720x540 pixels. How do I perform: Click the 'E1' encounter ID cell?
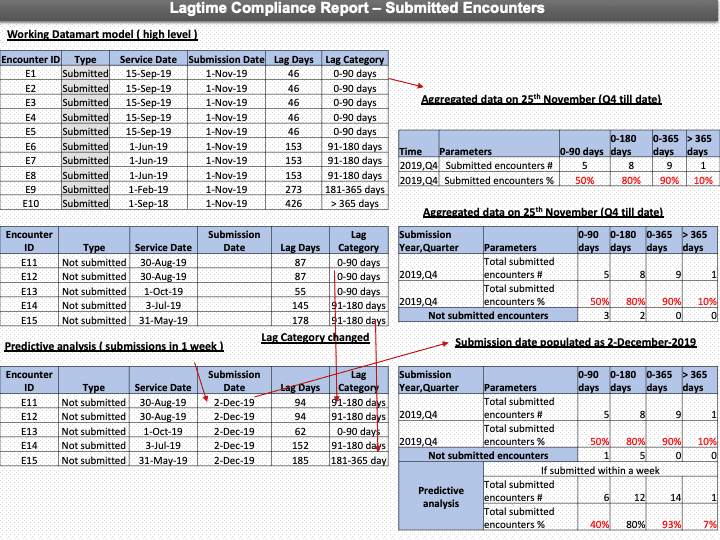[30, 73]
